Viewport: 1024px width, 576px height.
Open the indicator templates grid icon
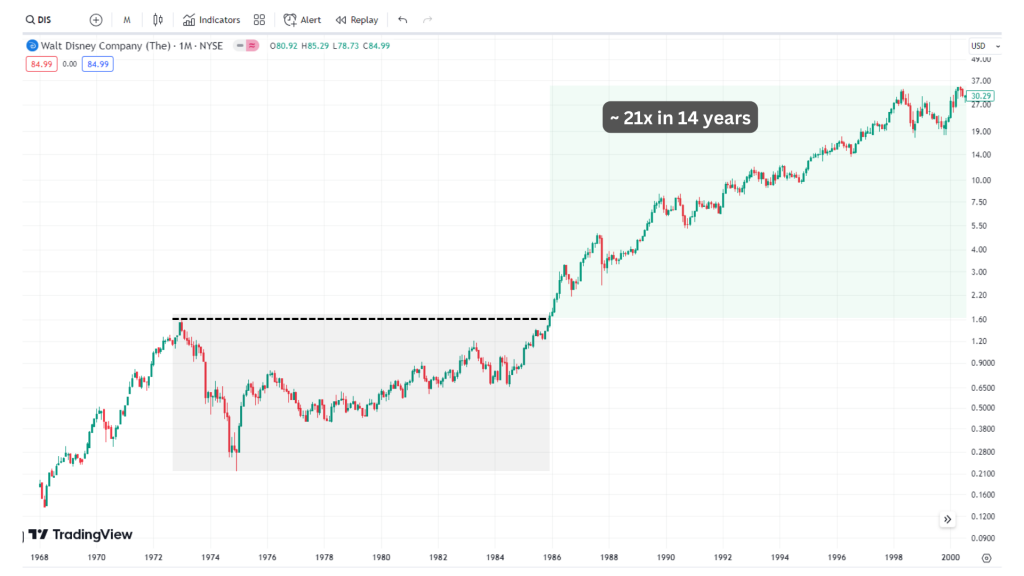pos(259,20)
